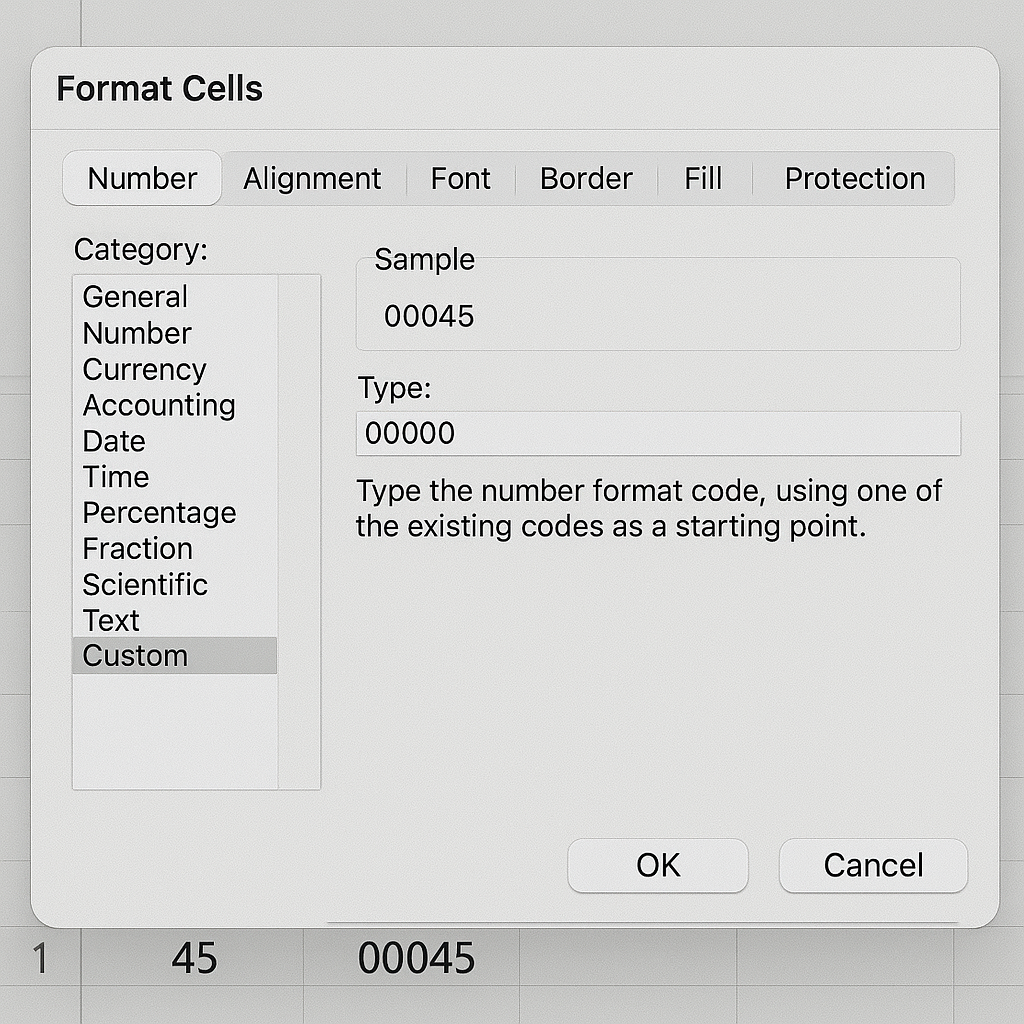Choose General in the Category list

click(135, 297)
